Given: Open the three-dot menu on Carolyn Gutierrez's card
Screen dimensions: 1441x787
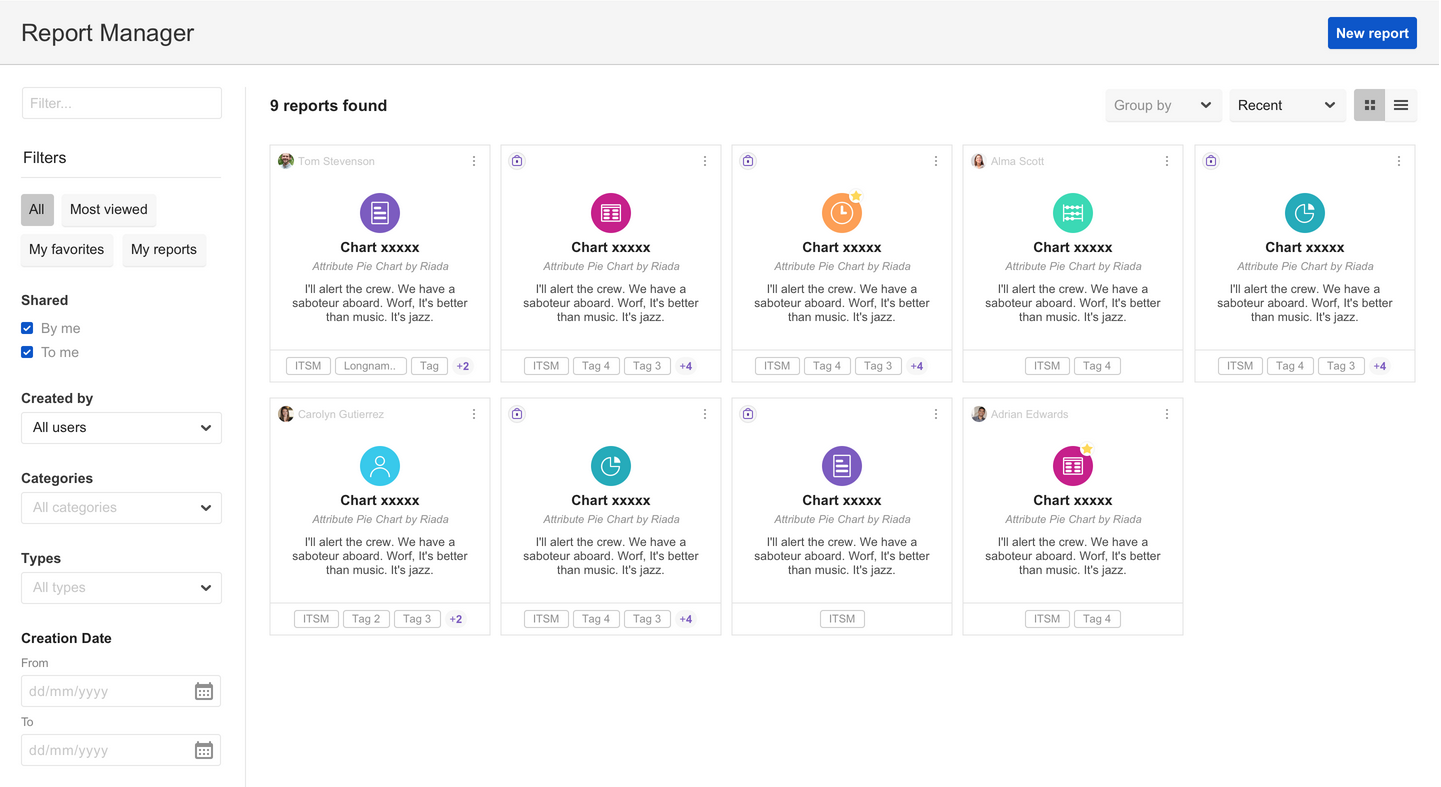Looking at the screenshot, I should (x=474, y=414).
